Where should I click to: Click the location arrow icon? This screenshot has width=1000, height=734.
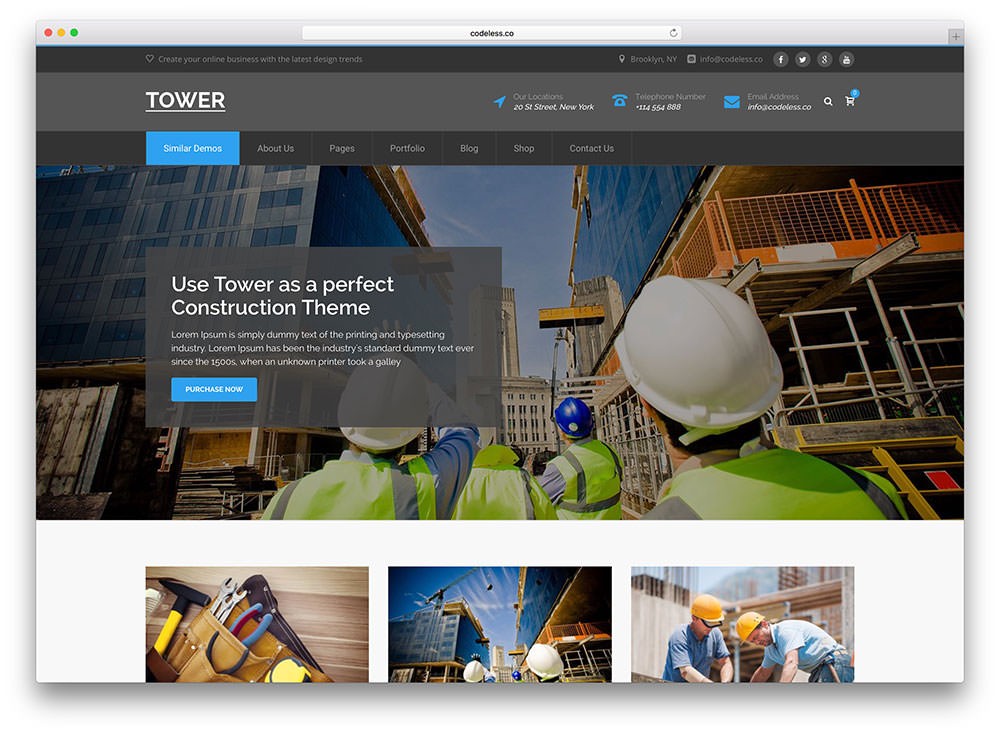click(x=499, y=101)
